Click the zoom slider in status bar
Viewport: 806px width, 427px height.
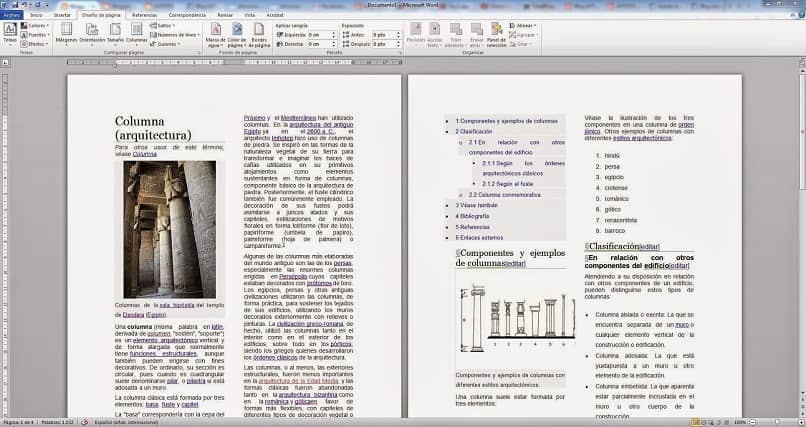(776, 422)
